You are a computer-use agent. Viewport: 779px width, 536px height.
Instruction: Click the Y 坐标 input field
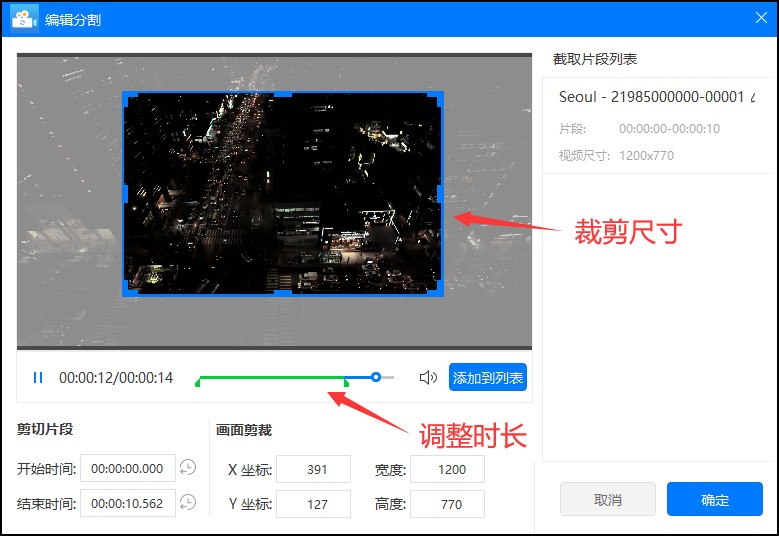point(313,504)
